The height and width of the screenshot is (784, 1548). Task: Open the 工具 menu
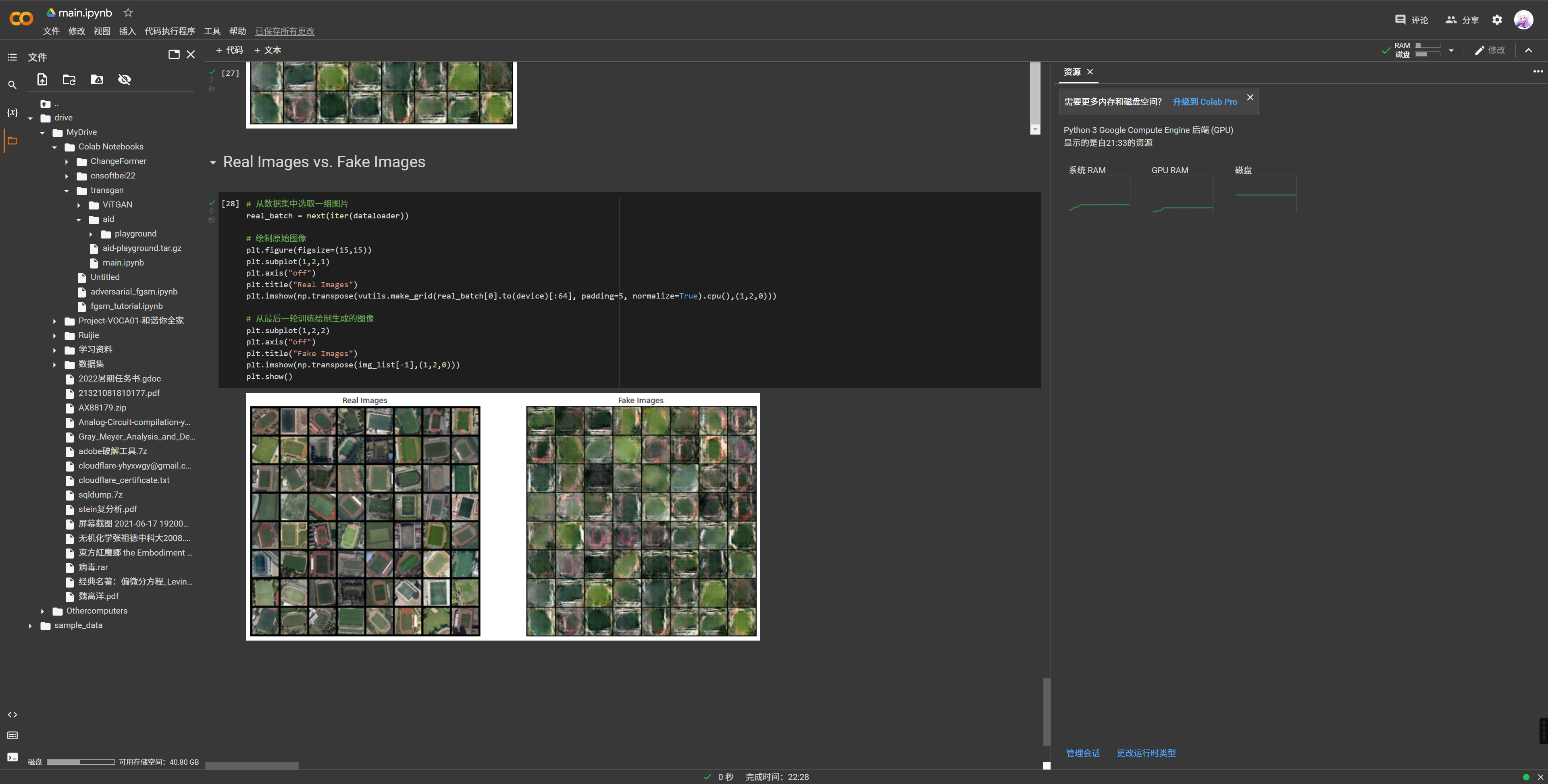pyautogui.click(x=212, y=31)
